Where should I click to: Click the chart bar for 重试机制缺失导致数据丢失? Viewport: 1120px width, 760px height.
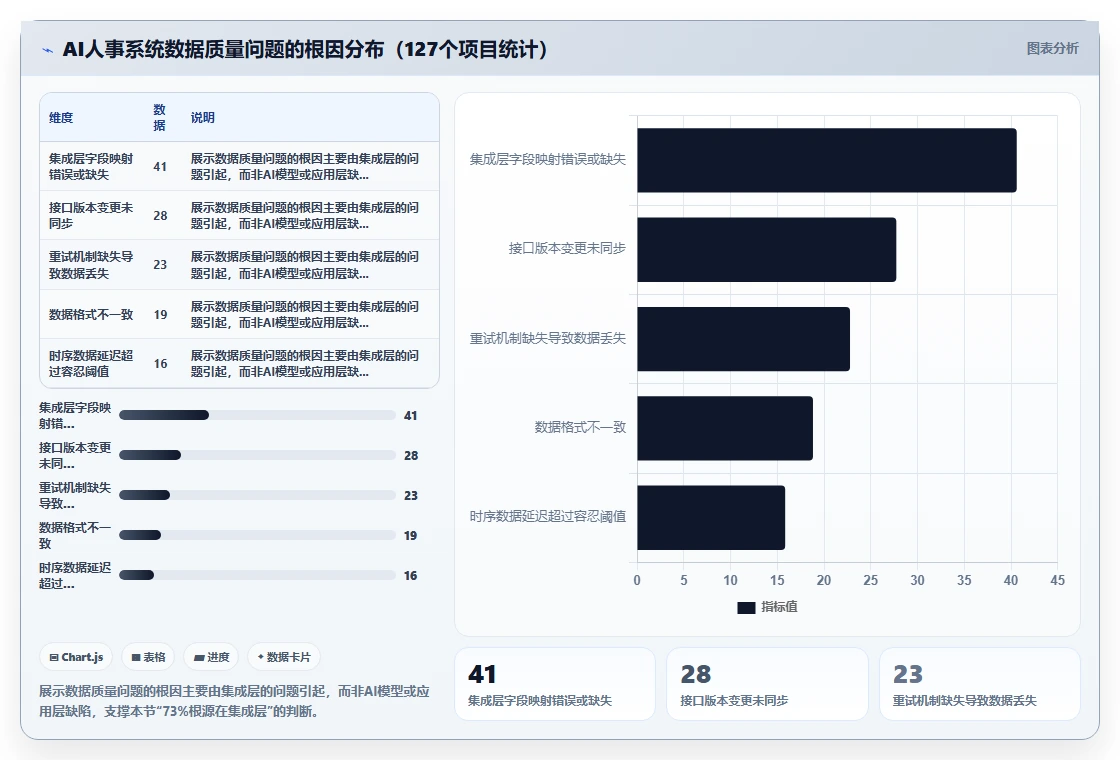pos(744,339)
